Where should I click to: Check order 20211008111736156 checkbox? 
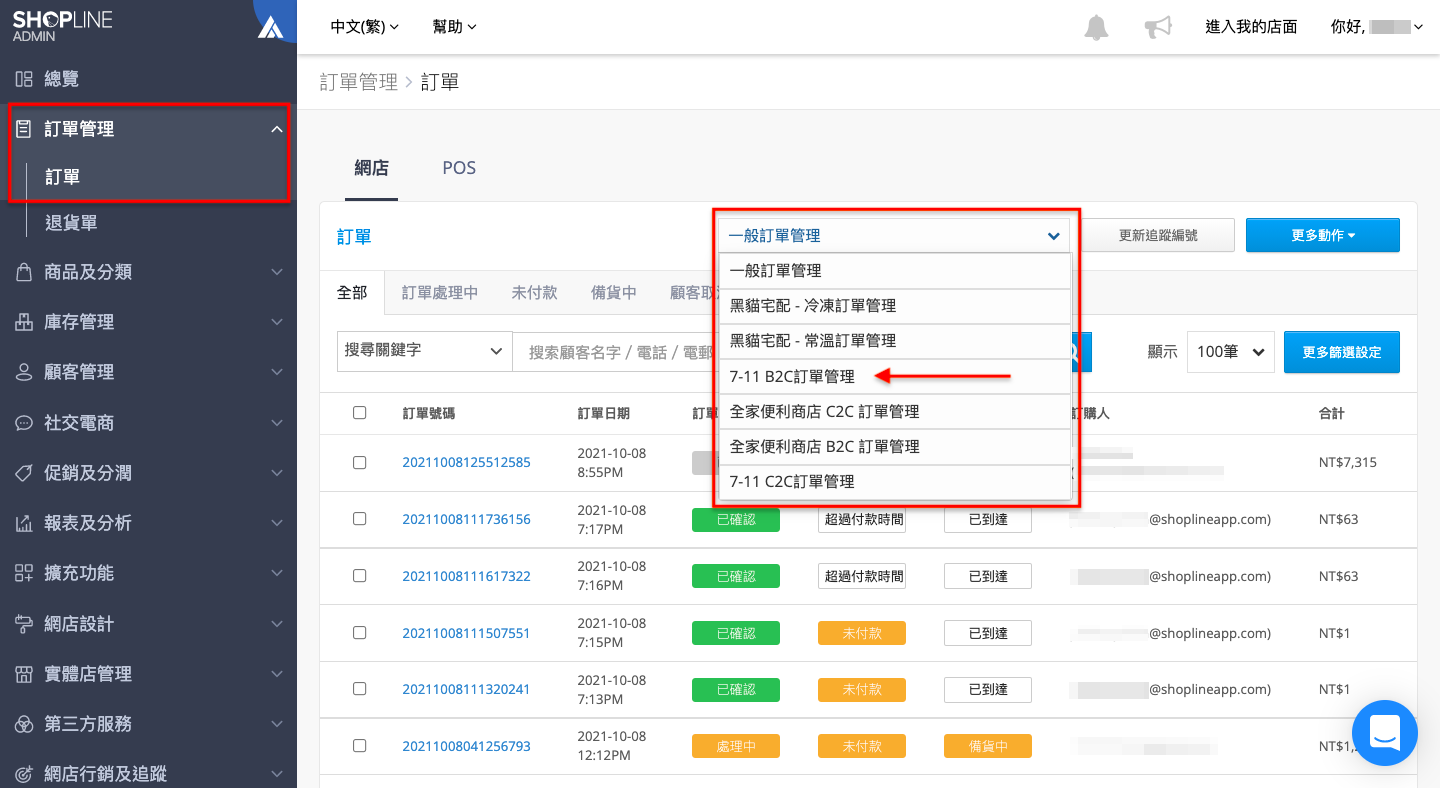[360, 519]
